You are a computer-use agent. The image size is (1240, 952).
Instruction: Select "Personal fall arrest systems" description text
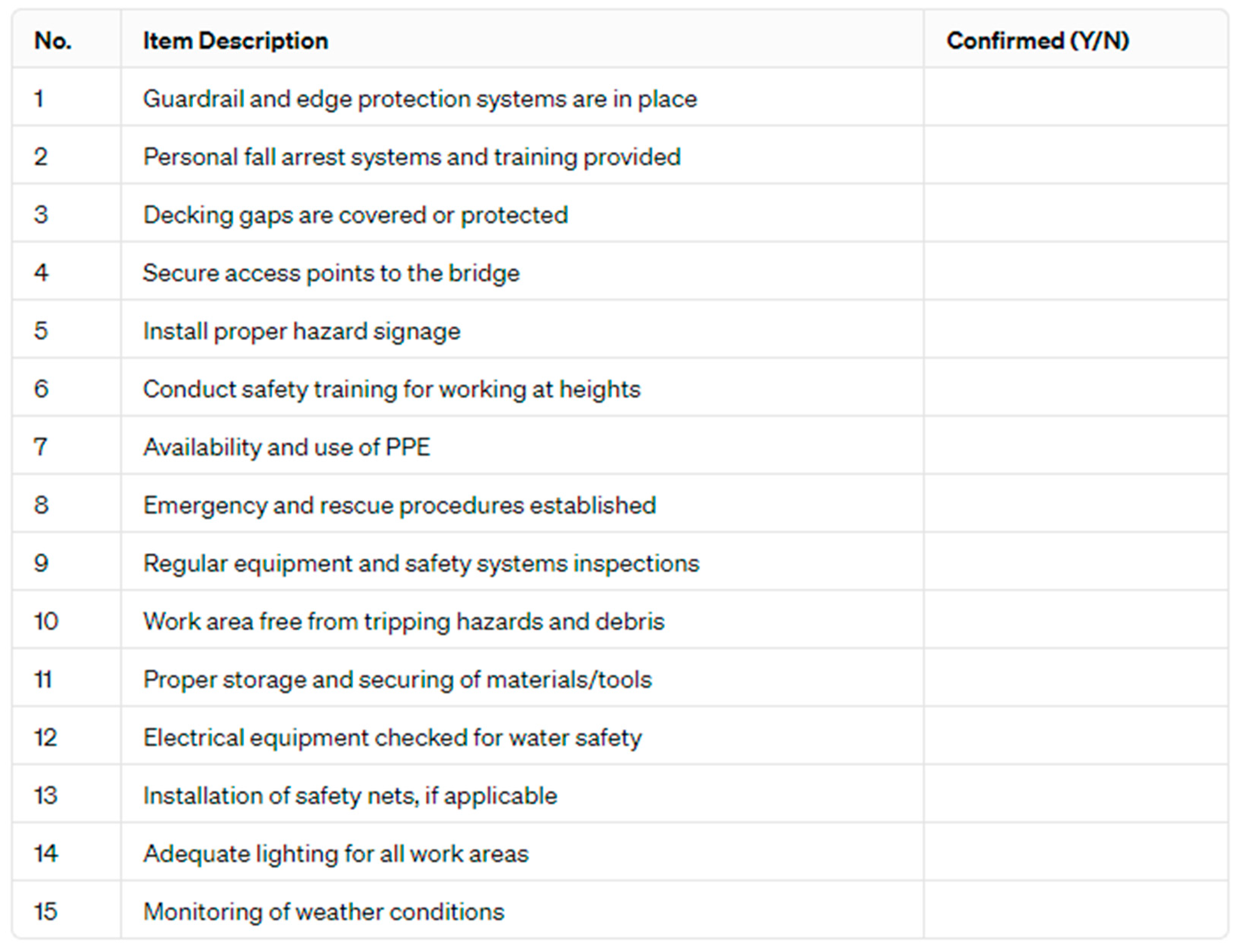412,157
